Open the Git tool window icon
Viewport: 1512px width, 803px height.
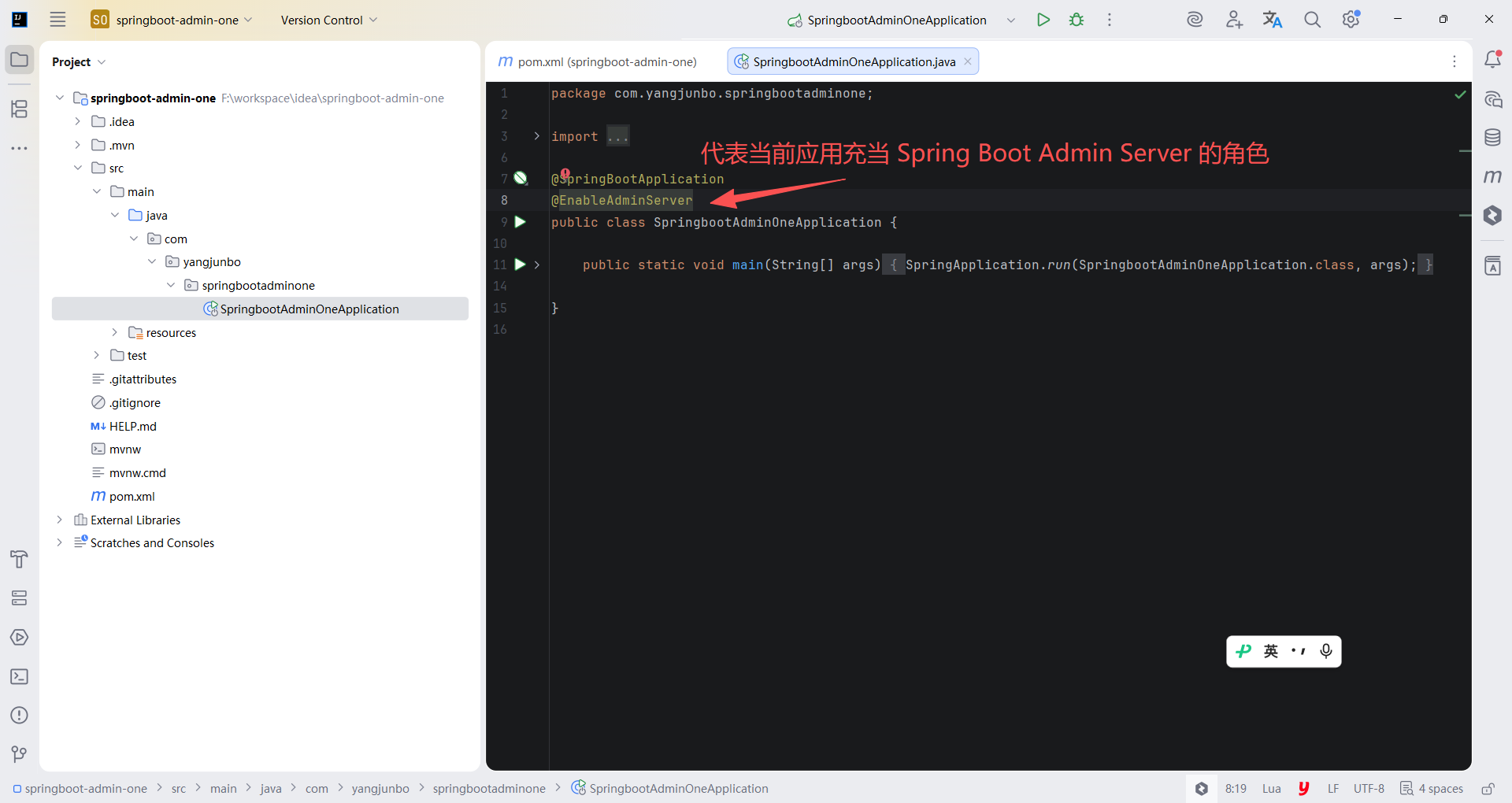tap(20, 754)
